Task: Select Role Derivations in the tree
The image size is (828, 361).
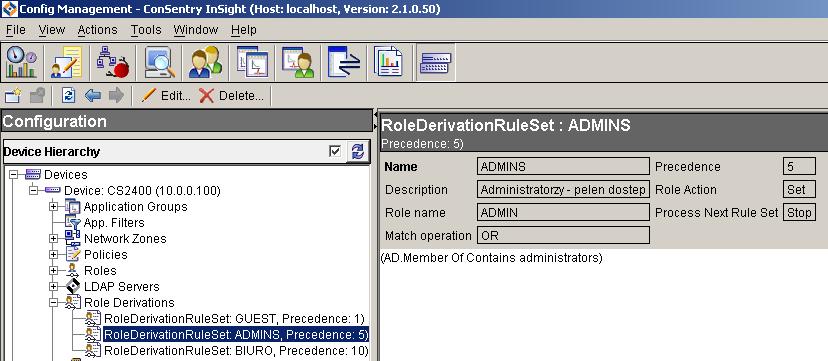Action: (129, 302)
